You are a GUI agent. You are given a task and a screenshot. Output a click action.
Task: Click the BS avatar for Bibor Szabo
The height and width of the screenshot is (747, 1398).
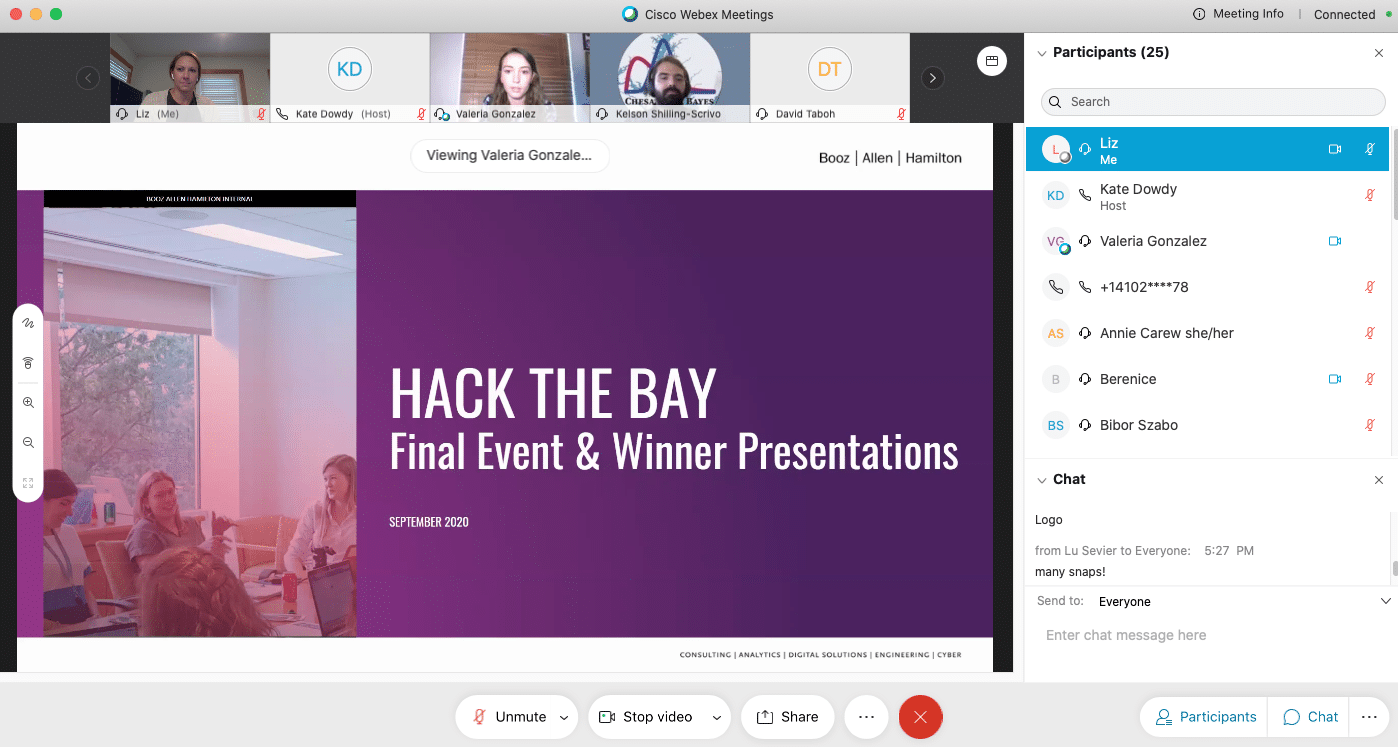point(1056,425)
